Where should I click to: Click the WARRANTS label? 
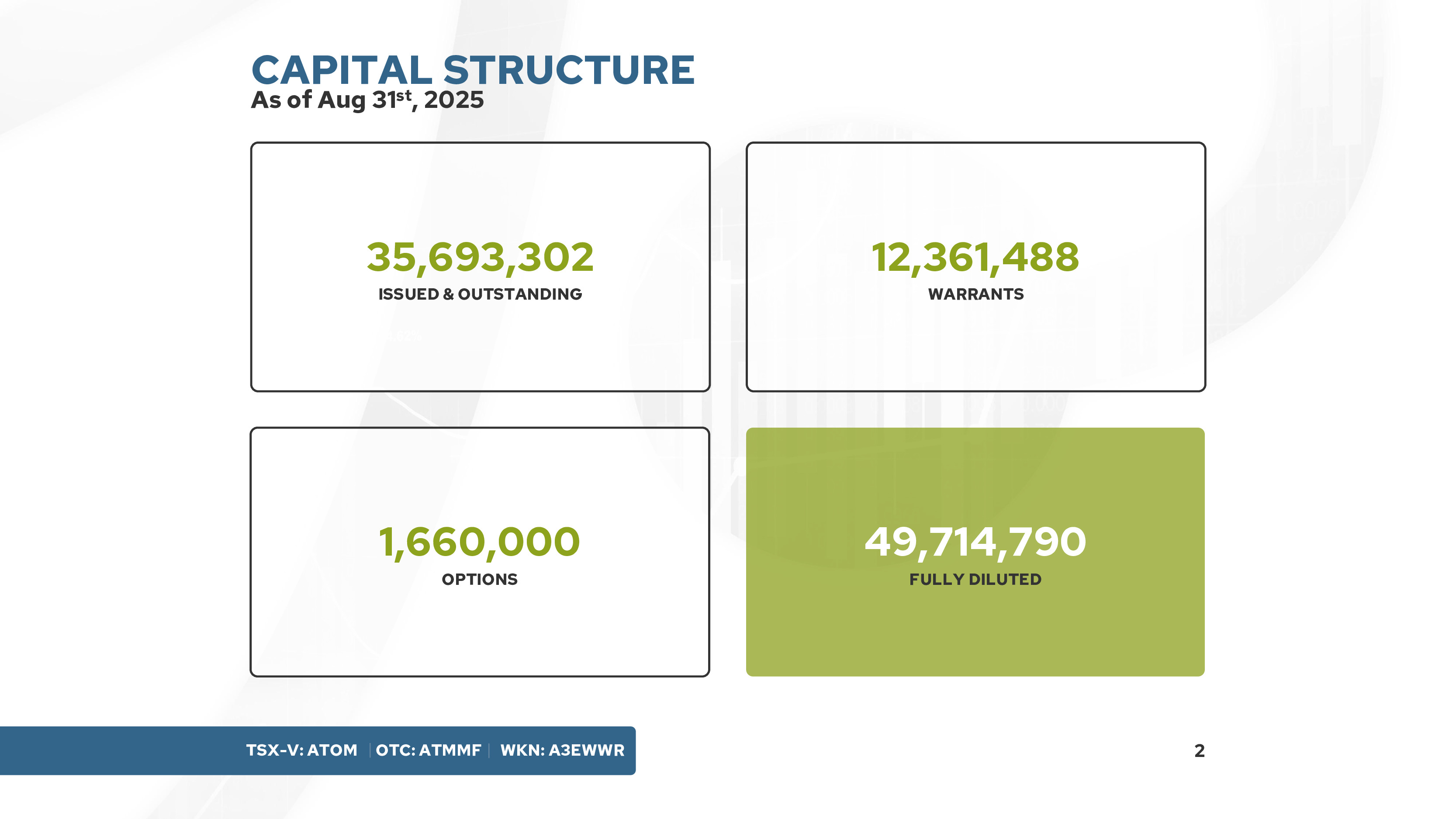coord(975,294)
